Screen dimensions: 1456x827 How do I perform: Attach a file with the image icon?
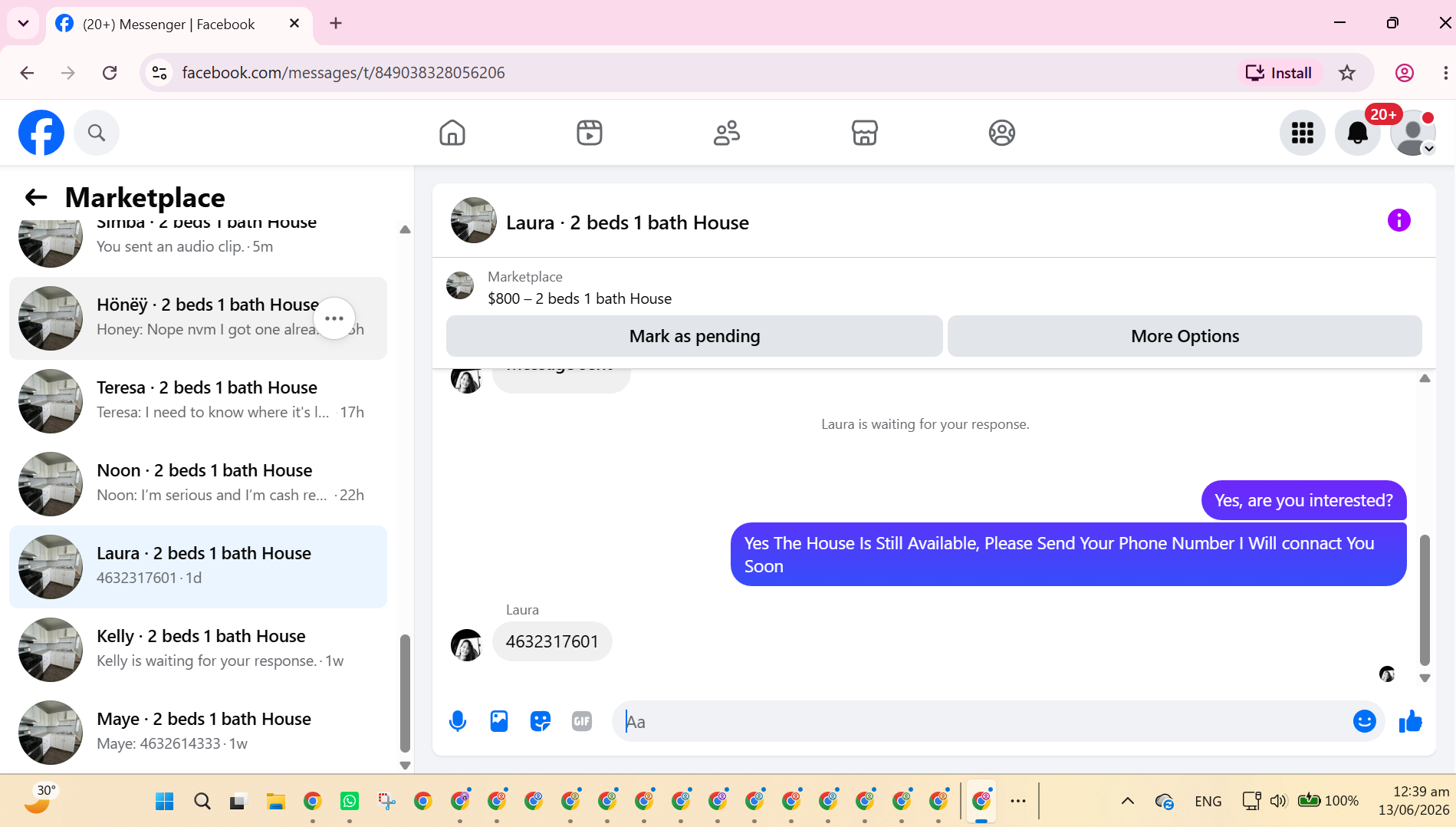coord(499,721)
